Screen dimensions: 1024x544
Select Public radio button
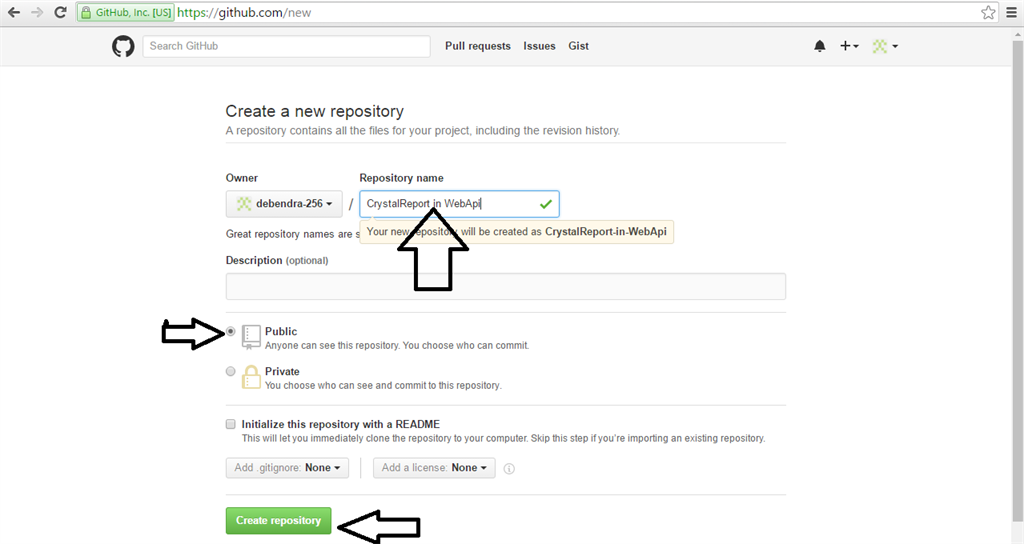point(231,332)
